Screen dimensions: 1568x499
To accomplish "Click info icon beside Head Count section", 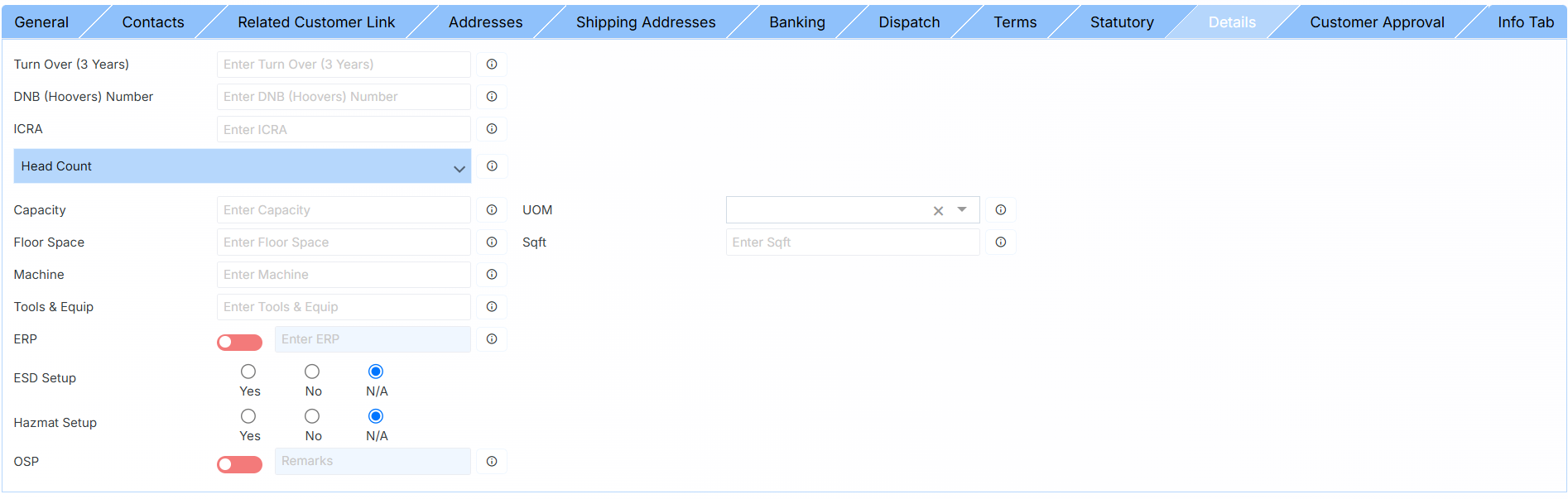I will click(x=492, y=166).
